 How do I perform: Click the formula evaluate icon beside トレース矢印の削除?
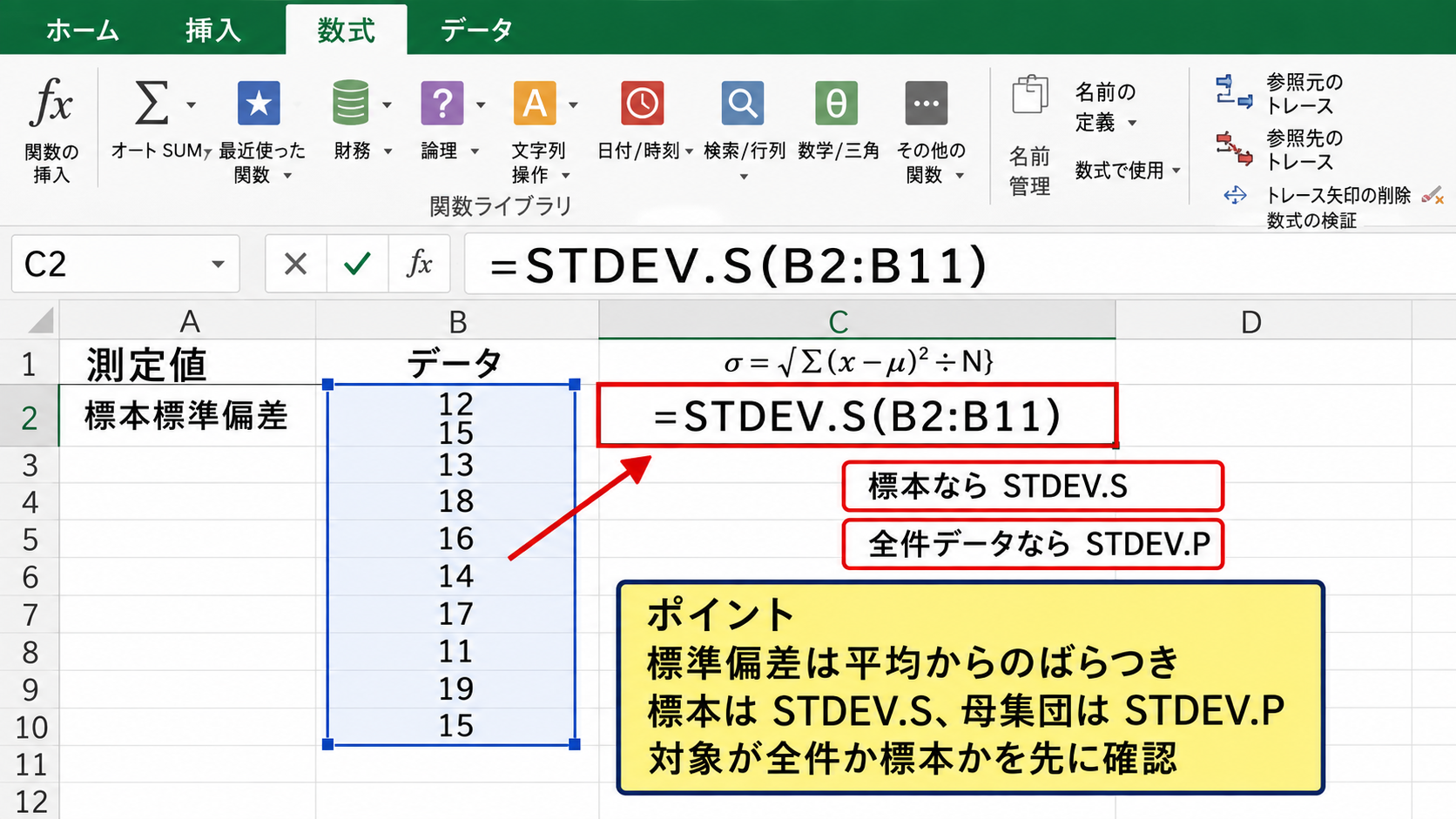(x=1432, y=195)
